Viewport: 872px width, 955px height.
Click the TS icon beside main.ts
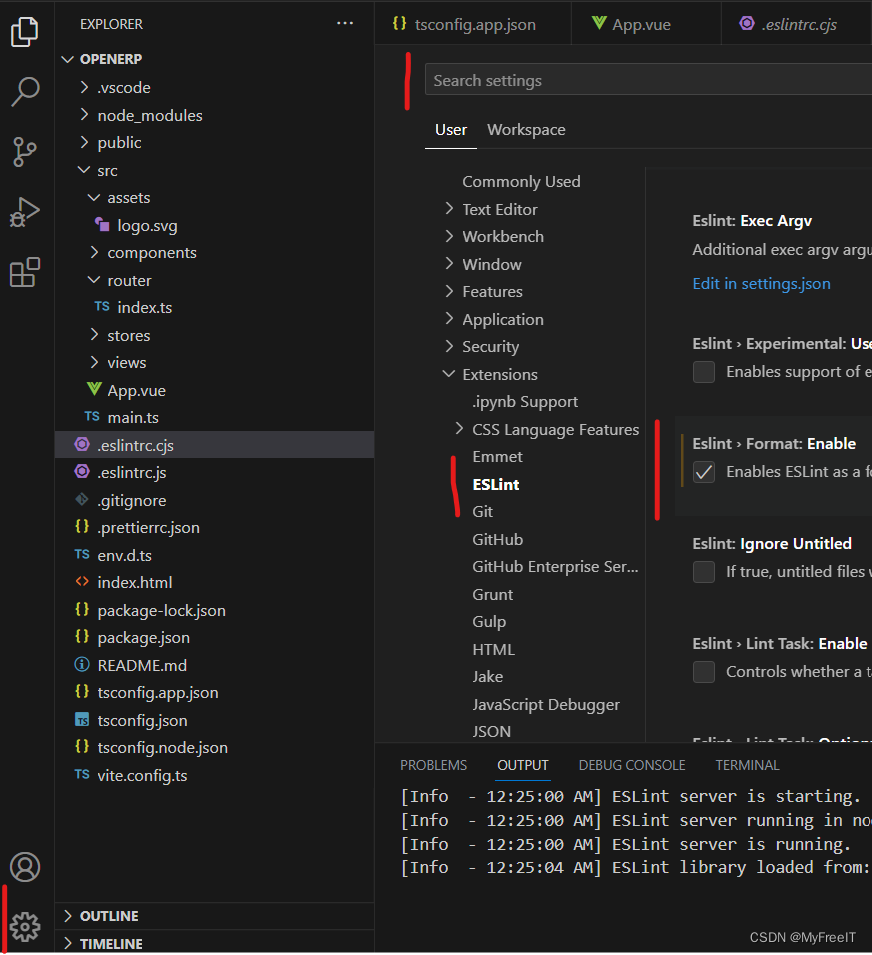[x=92, y=417]
